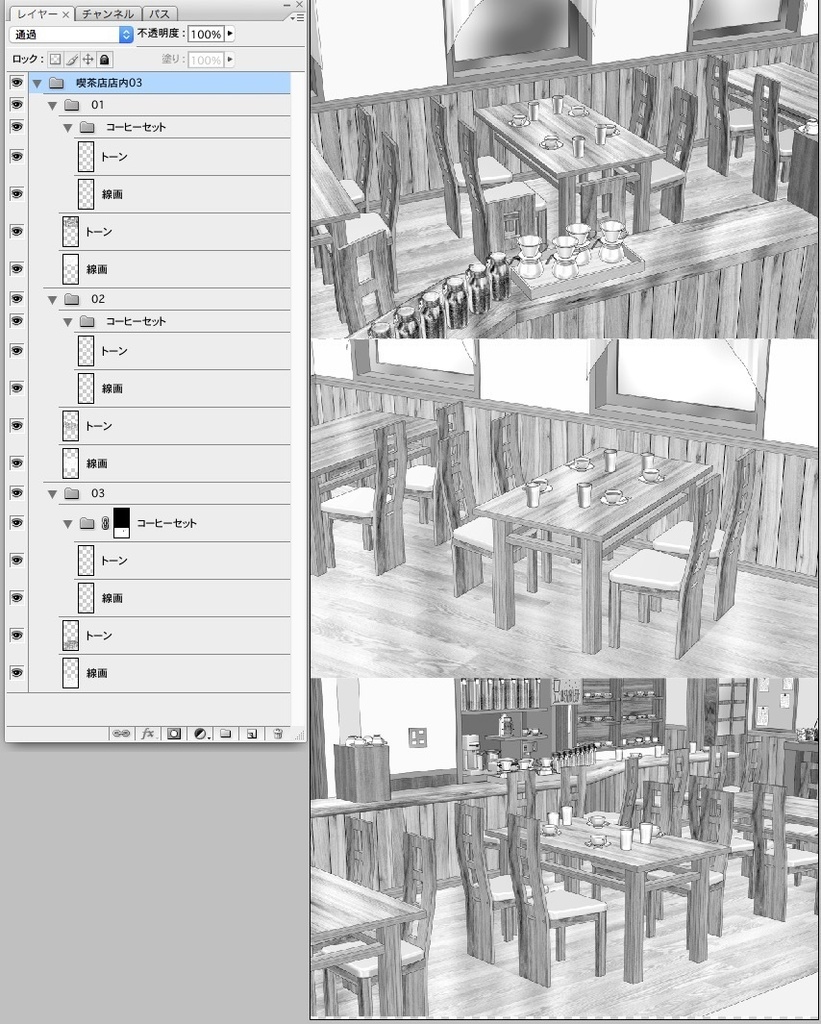Open the blend mode dropdown showing 通過

tap(70, 35)
